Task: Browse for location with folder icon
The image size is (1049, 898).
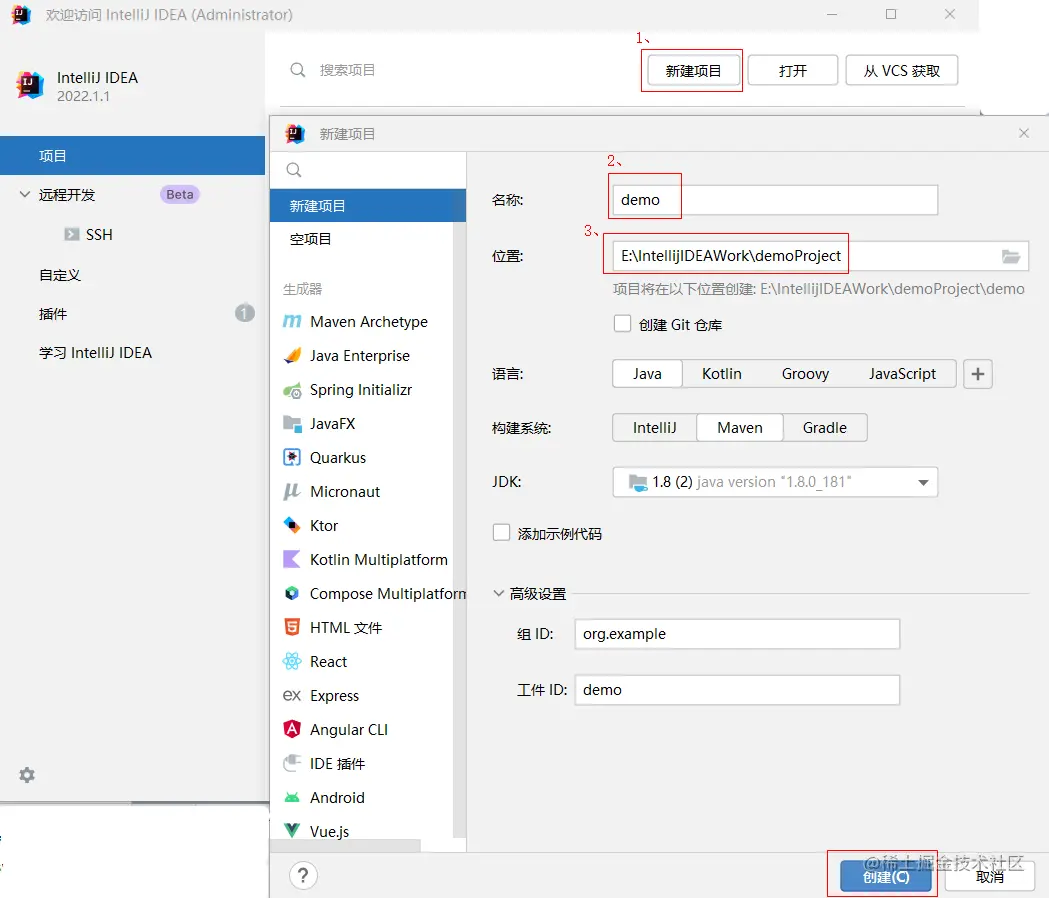Action: point(1010,256)
